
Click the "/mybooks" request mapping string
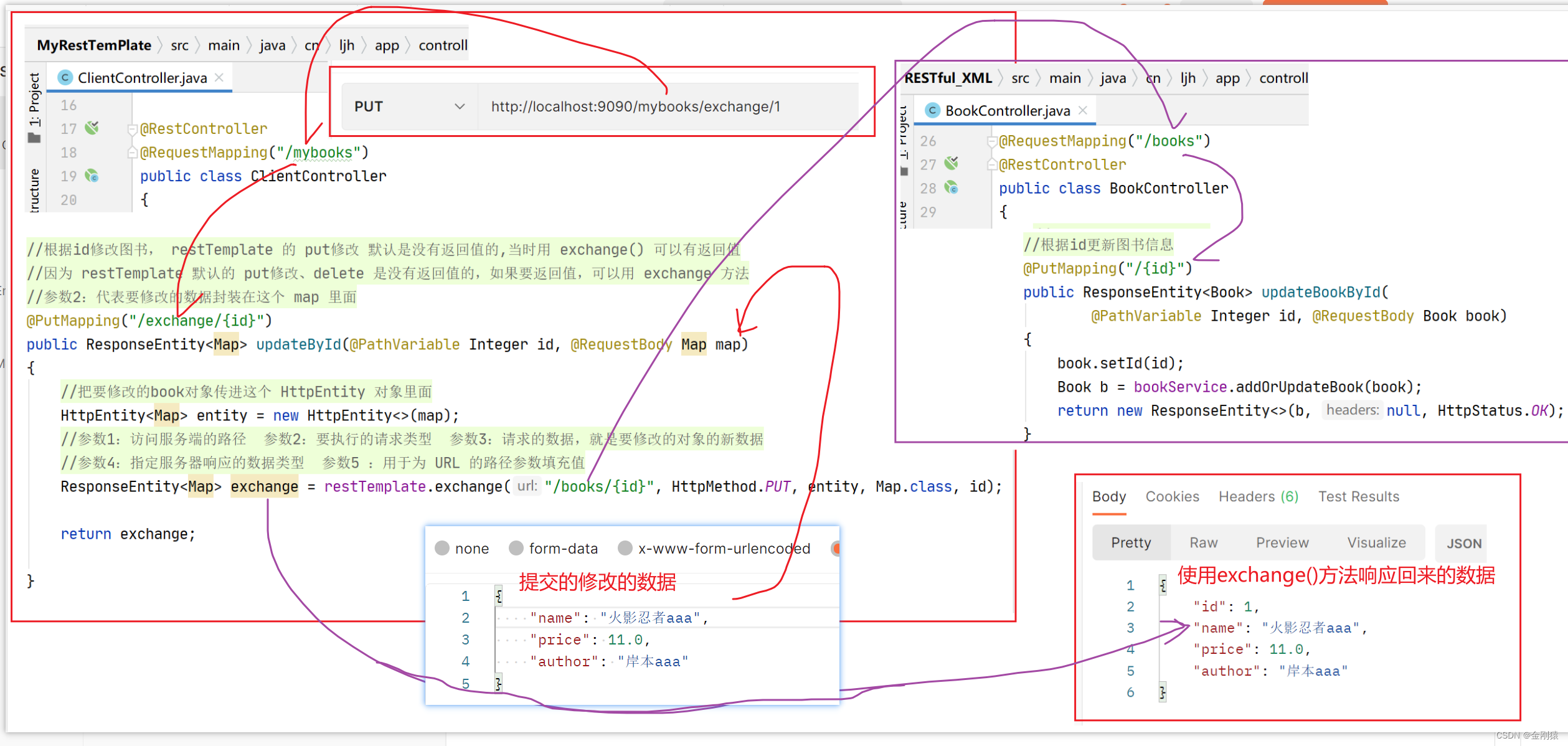point(319,153)
